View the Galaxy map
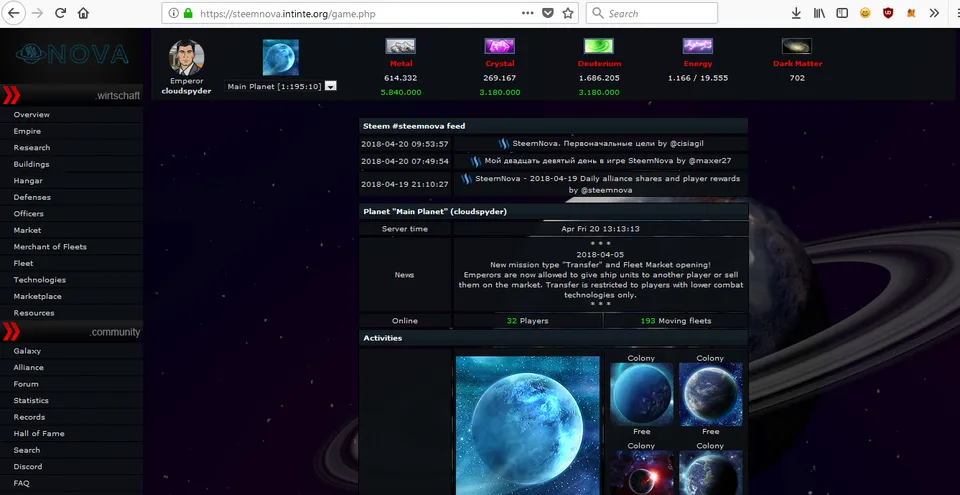Screen dimensions: 960x495 pyautogui.click(x=28, y=351)
